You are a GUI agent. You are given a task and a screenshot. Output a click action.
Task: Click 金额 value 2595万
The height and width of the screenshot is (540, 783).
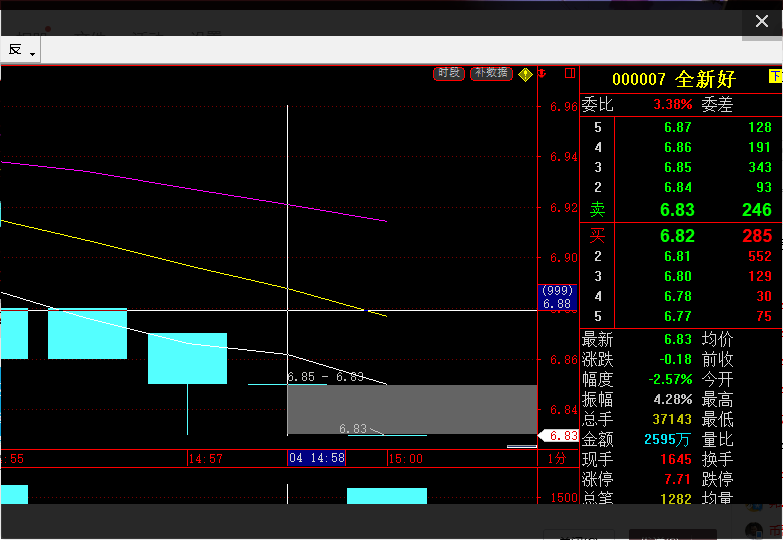pos(667,440)
